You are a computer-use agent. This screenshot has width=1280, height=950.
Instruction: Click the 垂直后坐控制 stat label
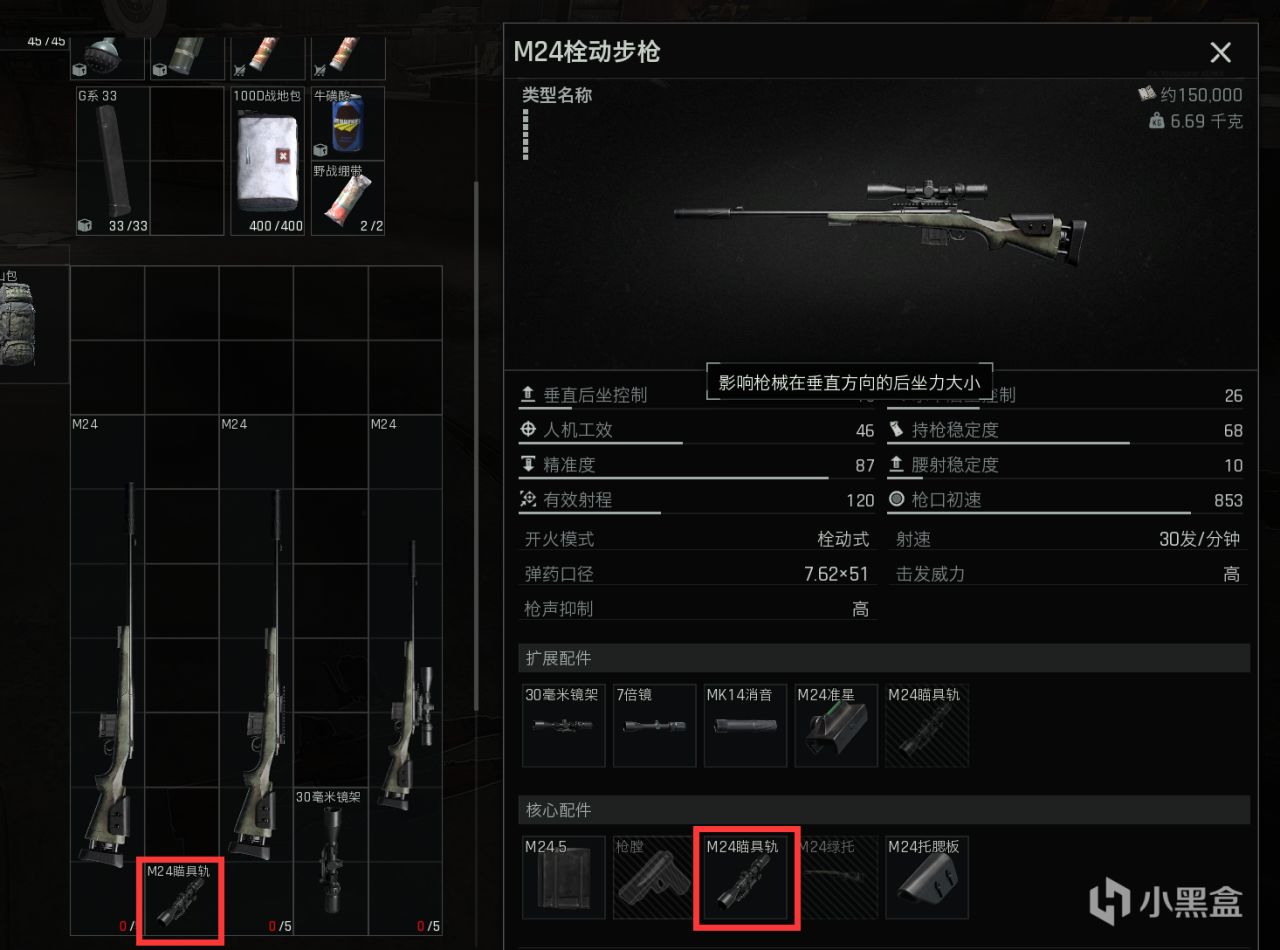[x=595, y=395]
